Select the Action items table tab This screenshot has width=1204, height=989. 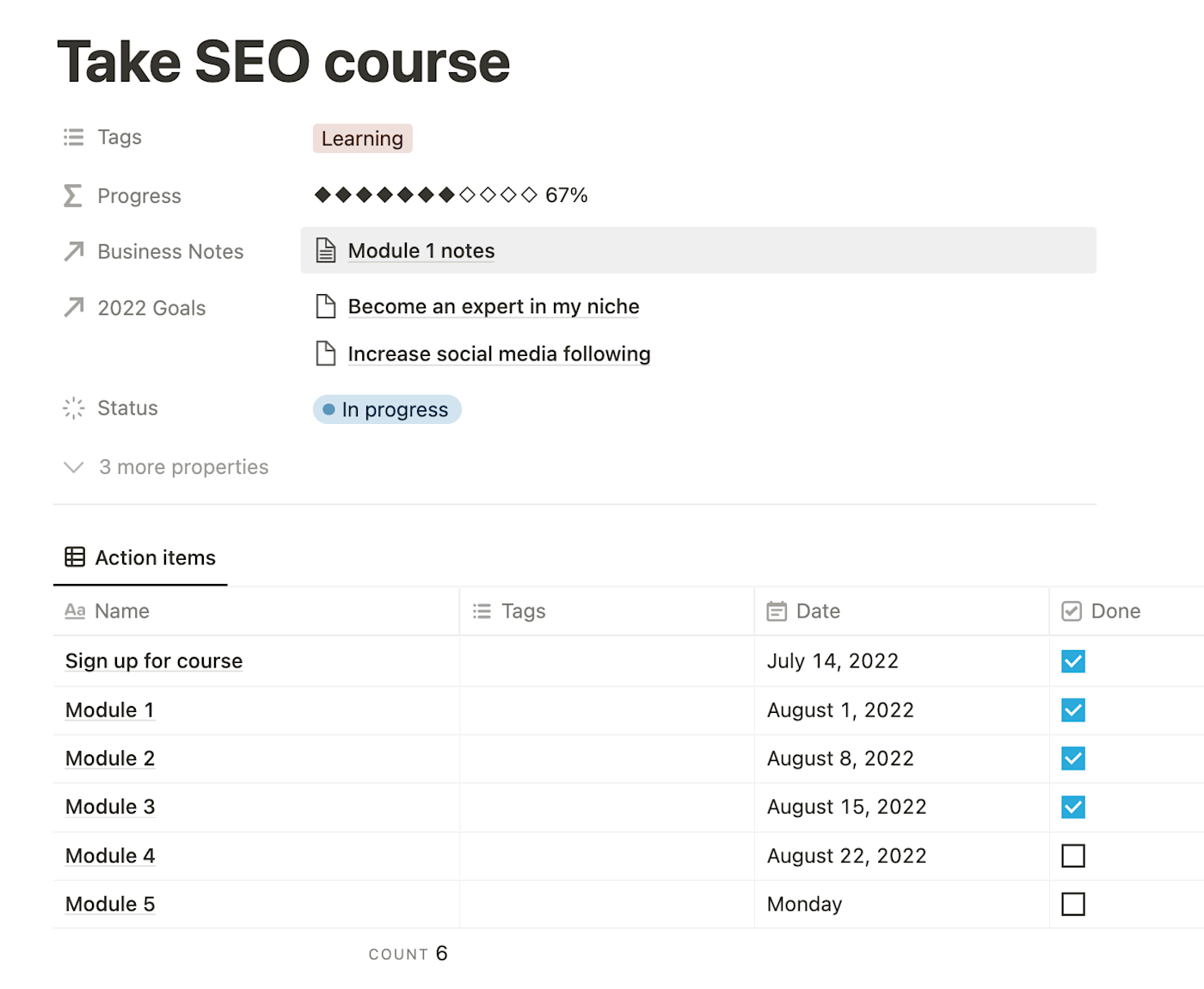click(141, 558)
